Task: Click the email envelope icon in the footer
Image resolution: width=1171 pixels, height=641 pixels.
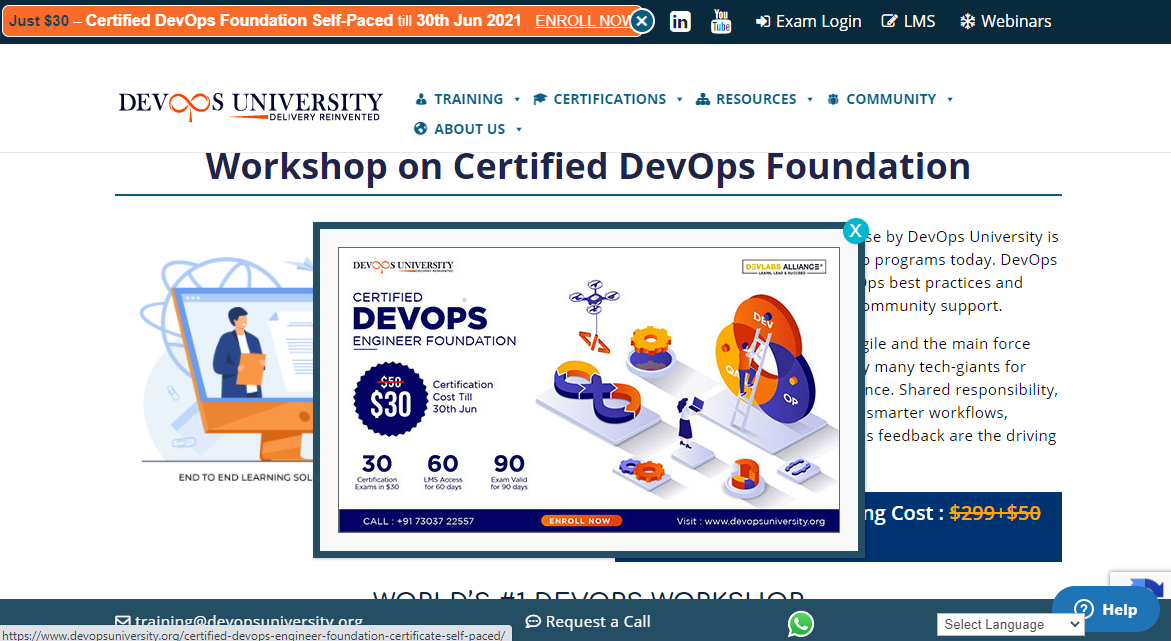Action: 121,620
